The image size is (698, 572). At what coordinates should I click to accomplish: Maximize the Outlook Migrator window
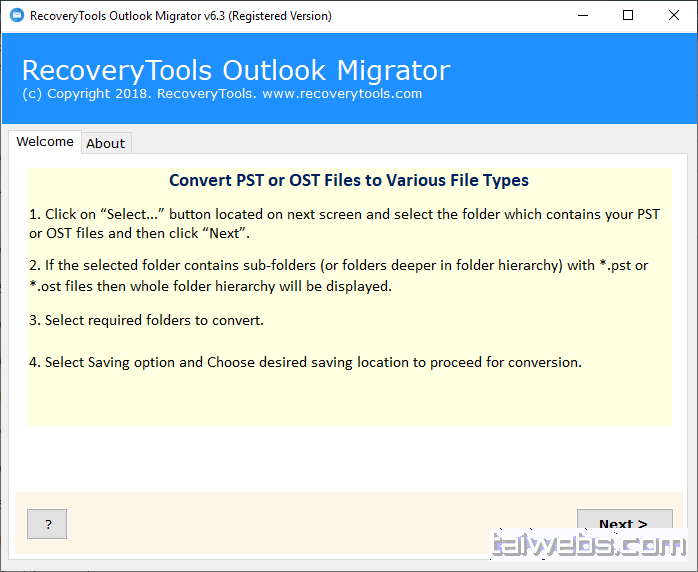click(x=627, y=16)
